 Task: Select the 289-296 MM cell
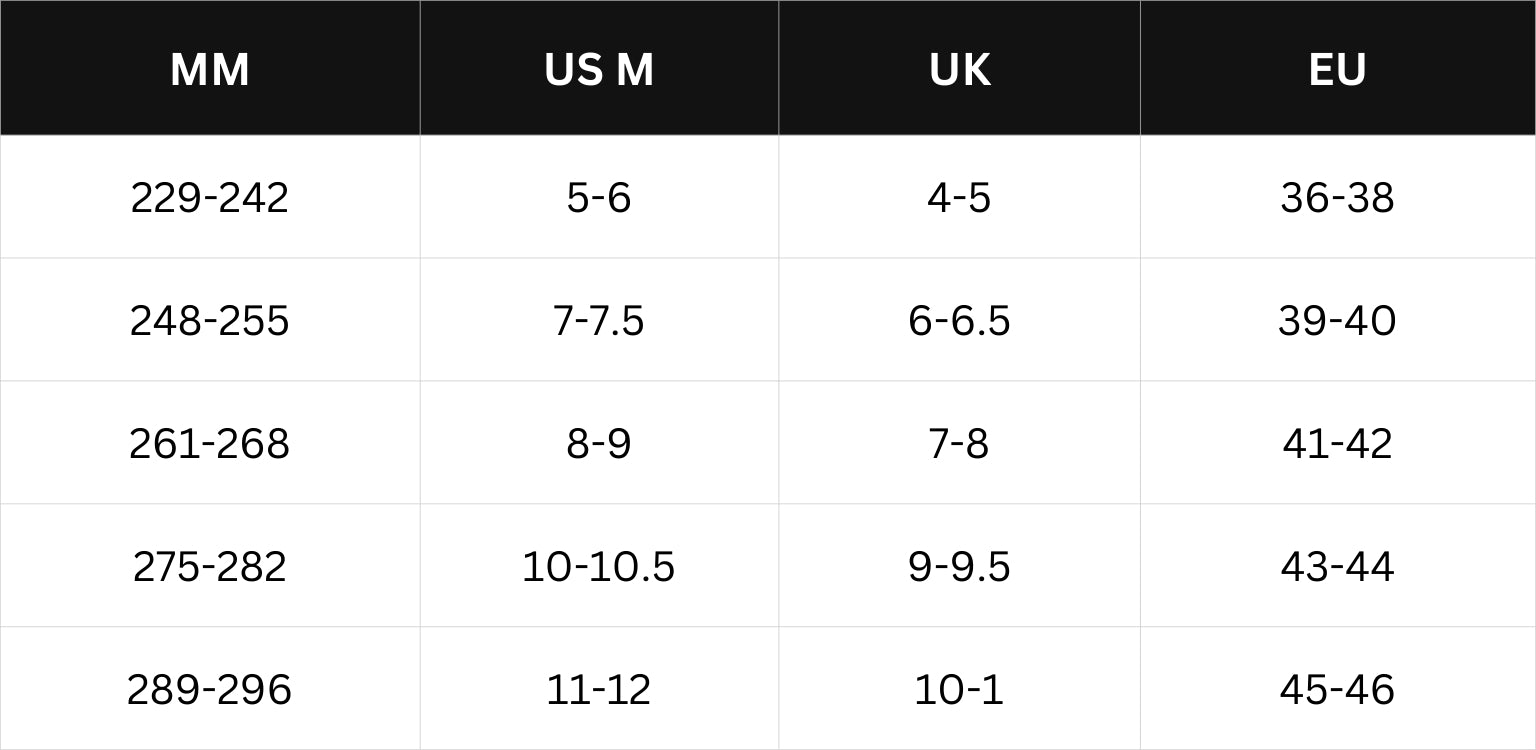pos(210,689)
